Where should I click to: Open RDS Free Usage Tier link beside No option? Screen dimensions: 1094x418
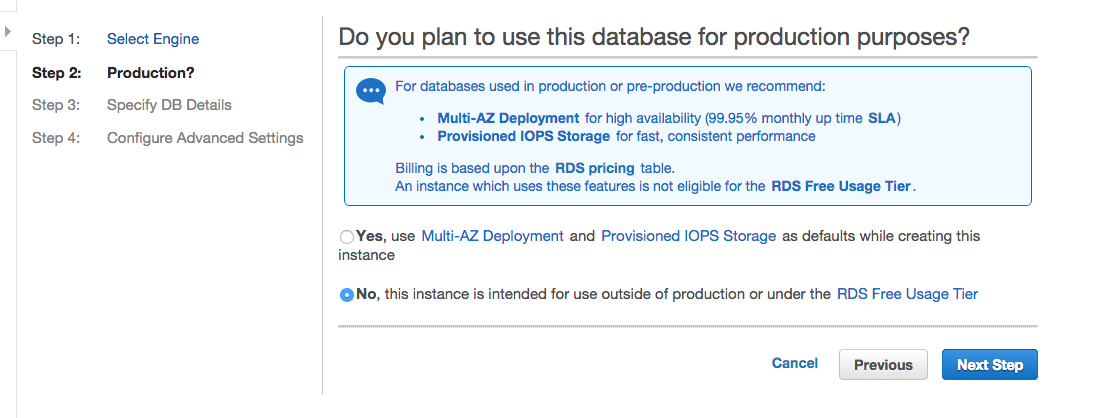[x=908, y=294]
